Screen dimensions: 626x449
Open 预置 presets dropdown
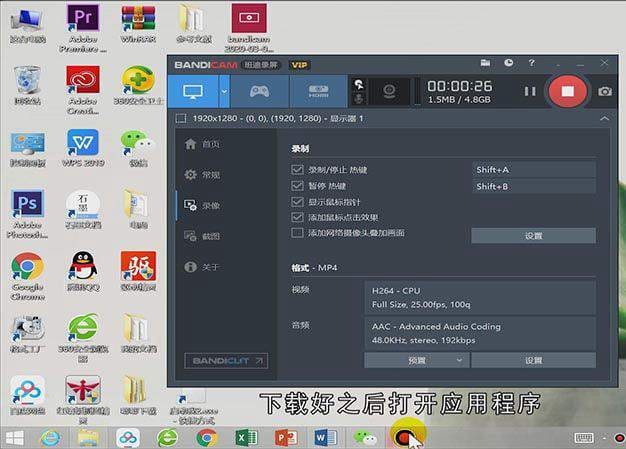[416, 360]
